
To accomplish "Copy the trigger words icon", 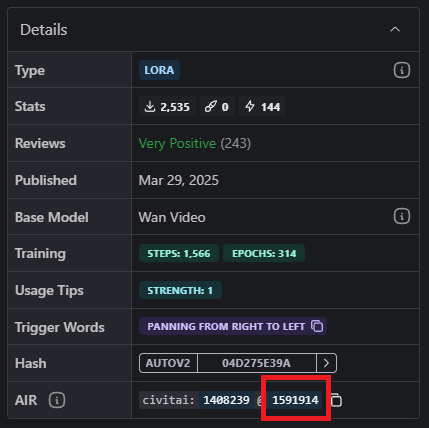I will (317, 326).
